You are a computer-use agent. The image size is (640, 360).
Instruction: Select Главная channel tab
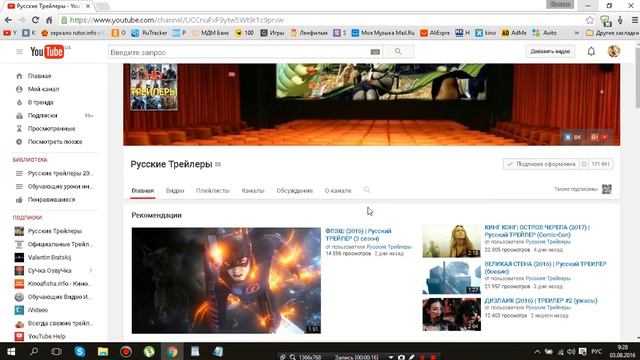142,191
